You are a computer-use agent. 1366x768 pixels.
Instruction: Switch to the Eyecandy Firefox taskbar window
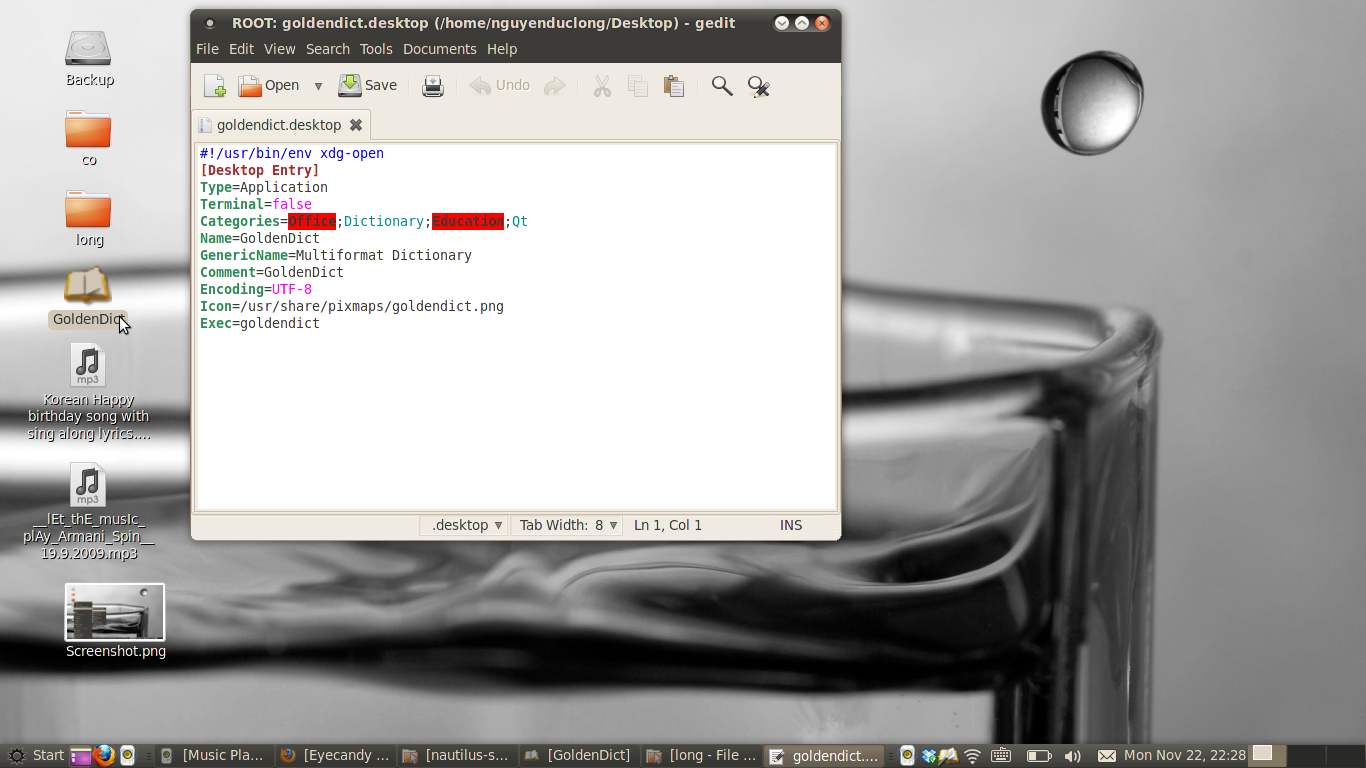point(334,755)
